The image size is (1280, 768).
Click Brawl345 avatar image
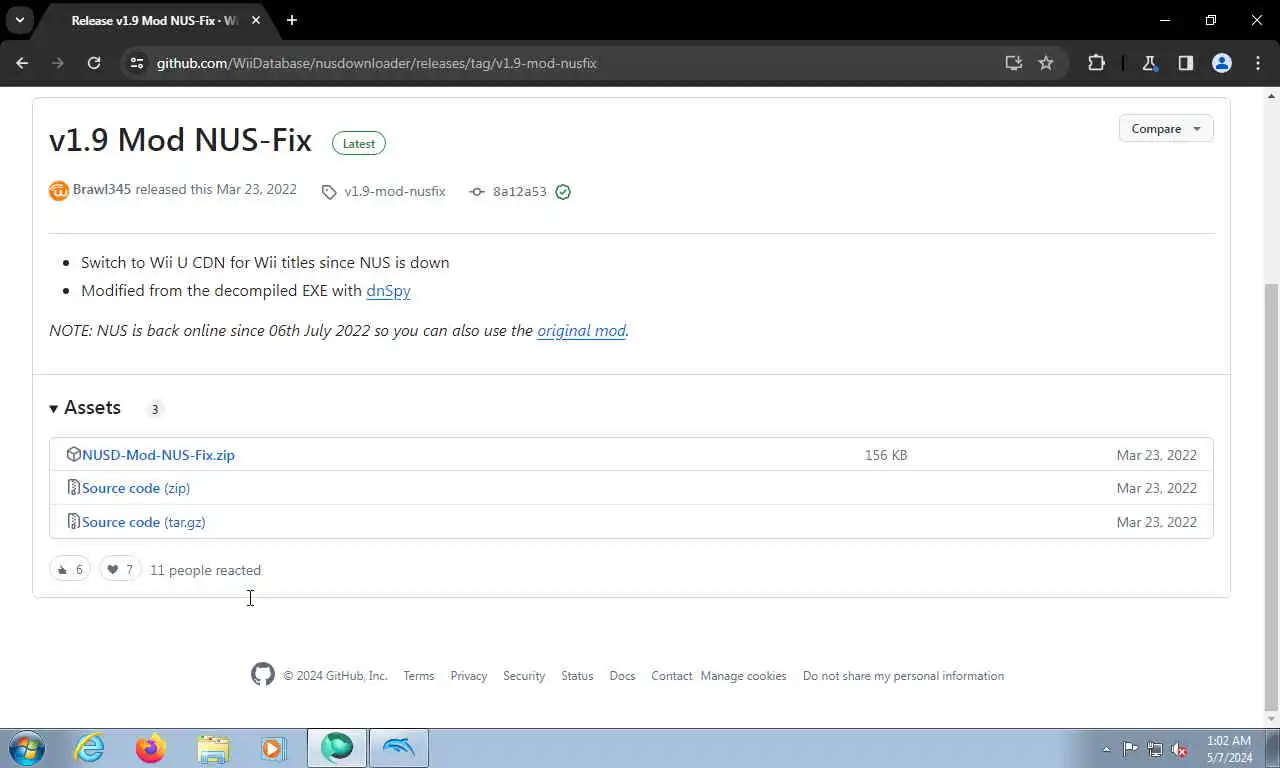59,190
